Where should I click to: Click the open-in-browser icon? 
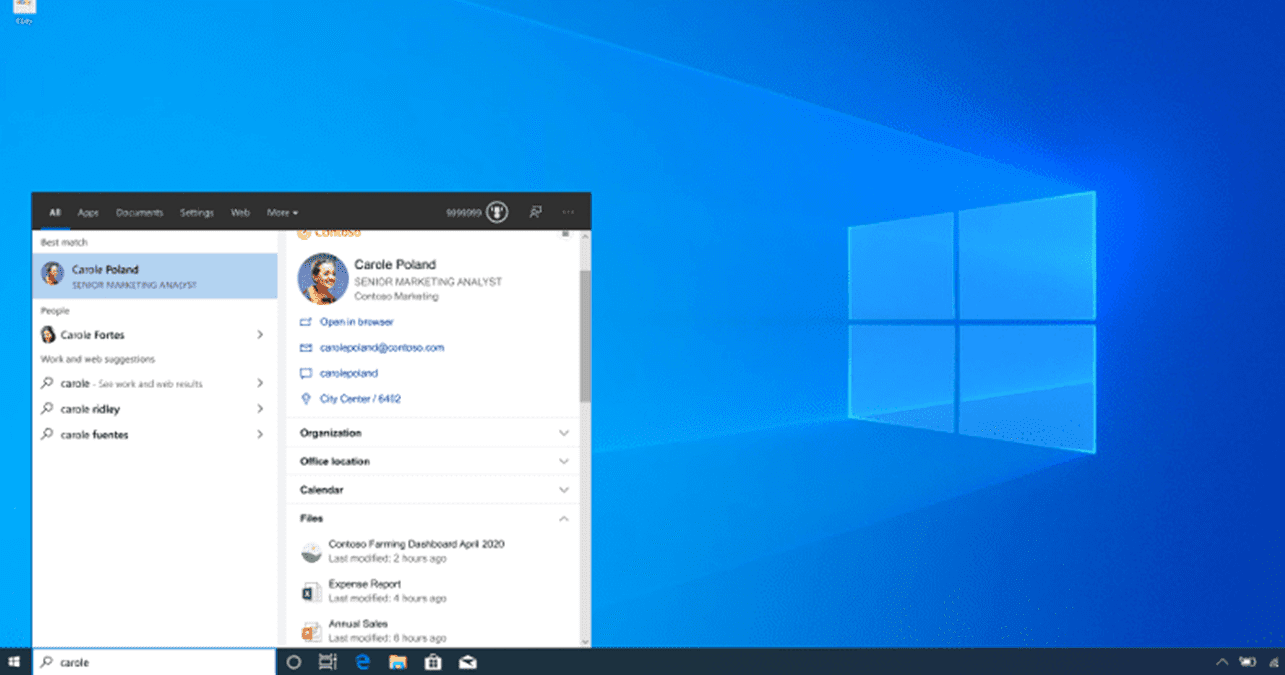tap(306, 322)
